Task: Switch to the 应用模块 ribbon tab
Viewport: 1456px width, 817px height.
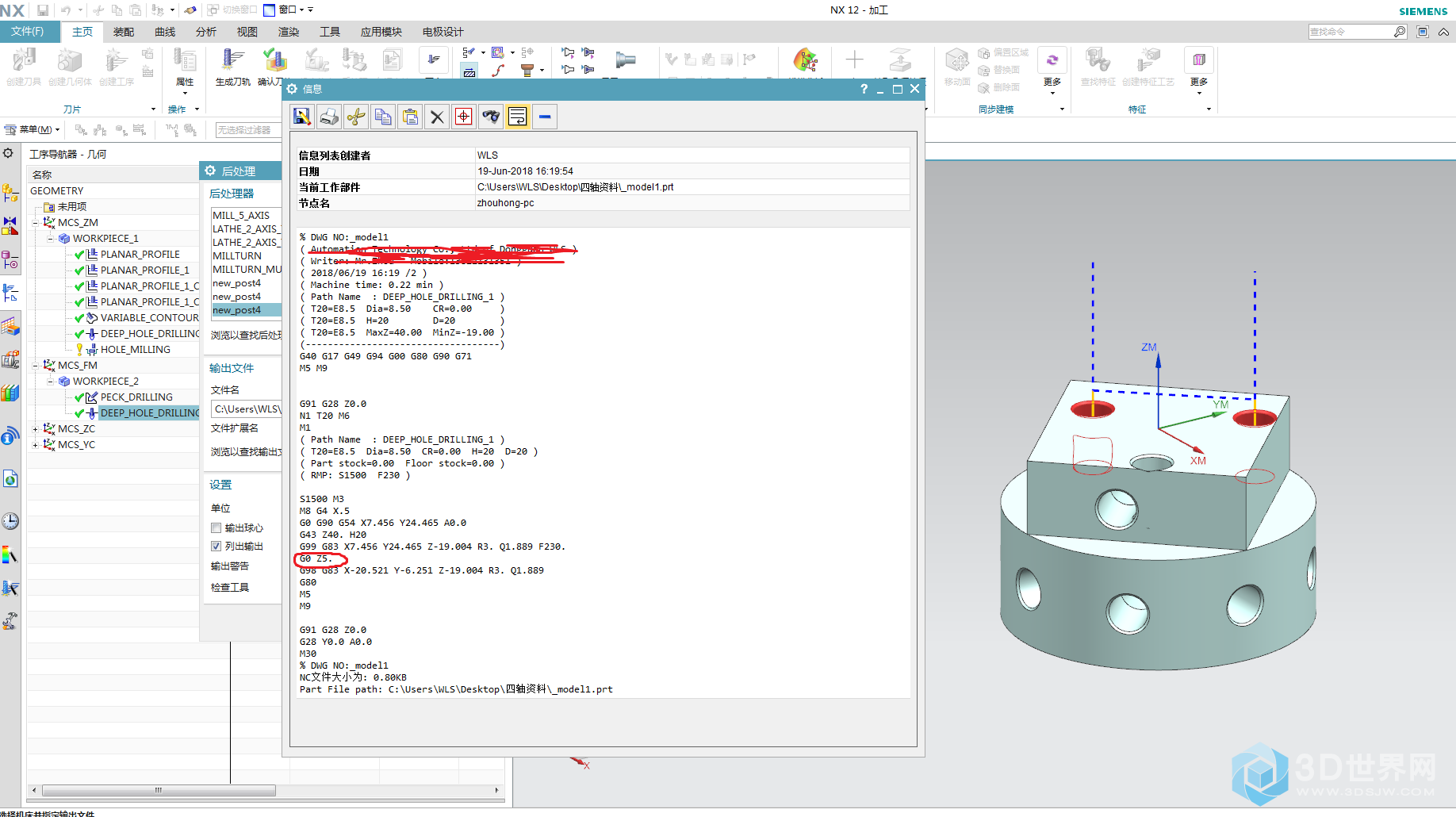Action: tap(381, 32)
